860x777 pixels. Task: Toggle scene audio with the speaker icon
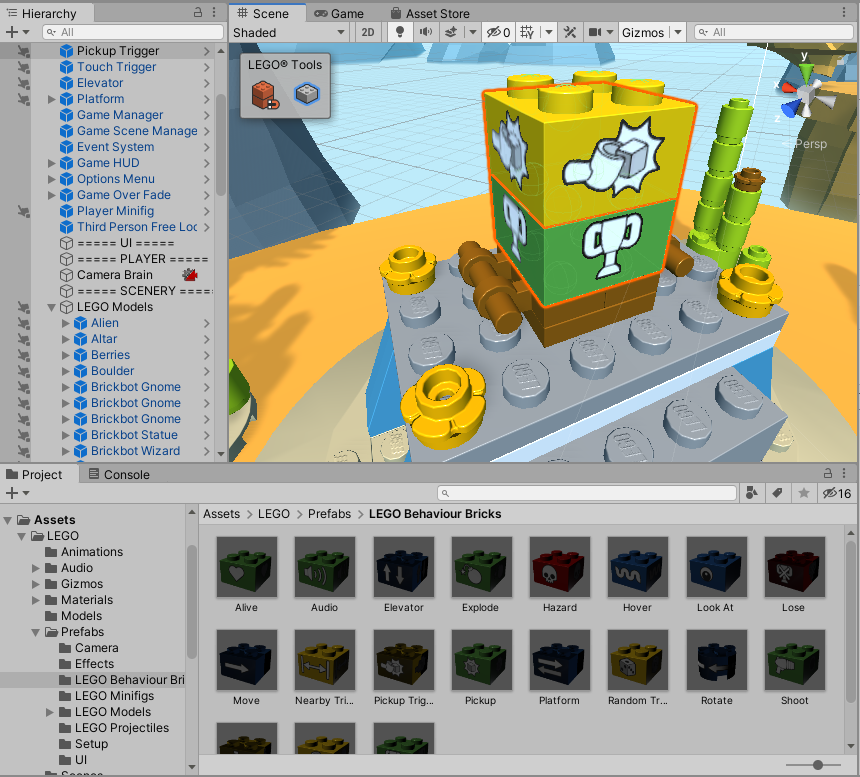click(425, 32)
